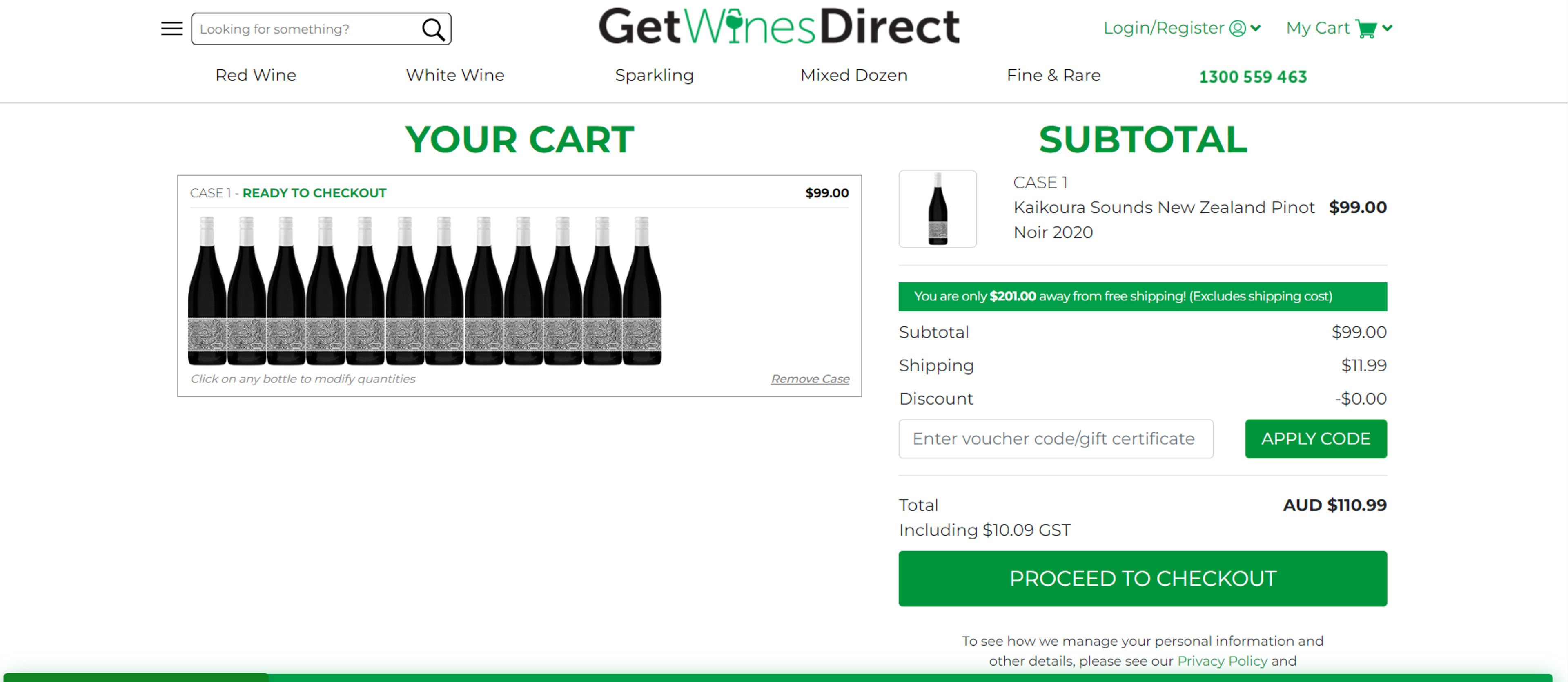Click the user account icon
Viewport: 1568px width, 682px height.
pos(1238,28)
